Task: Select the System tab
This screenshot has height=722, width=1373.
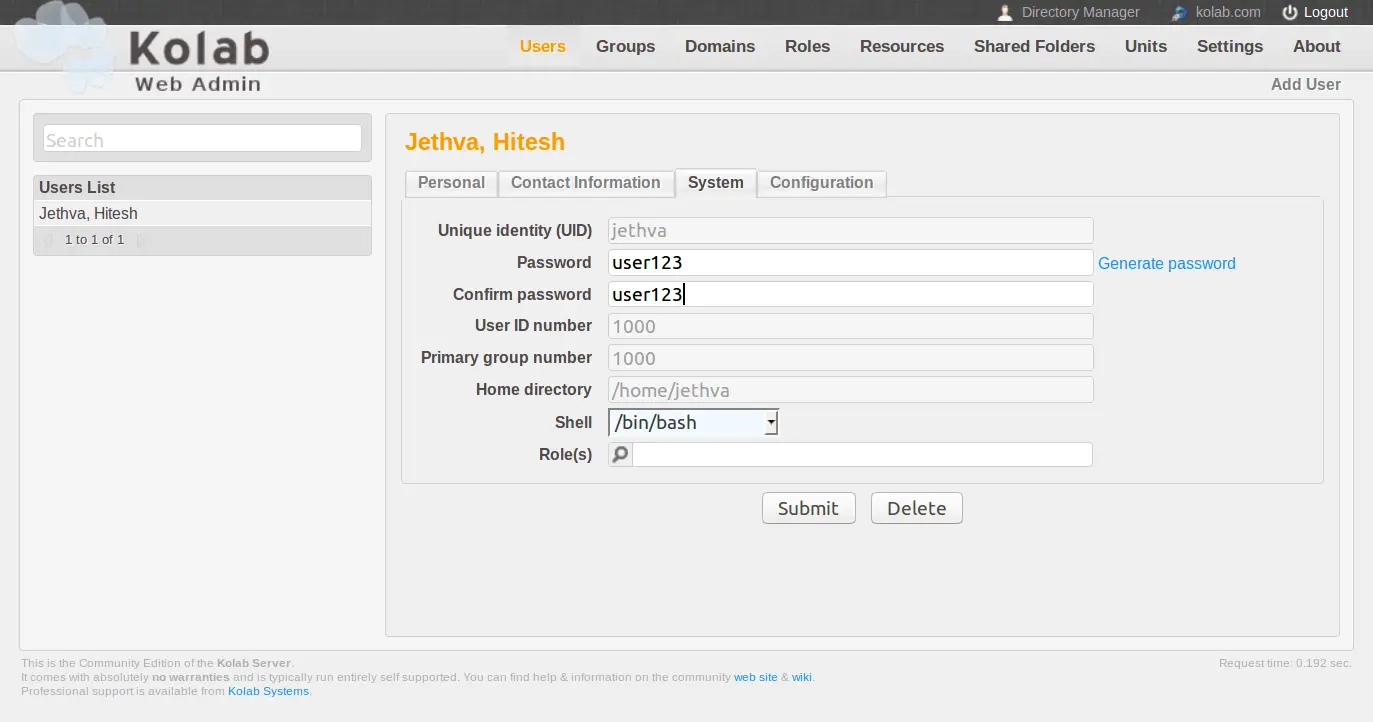Action: pos(715,183)
